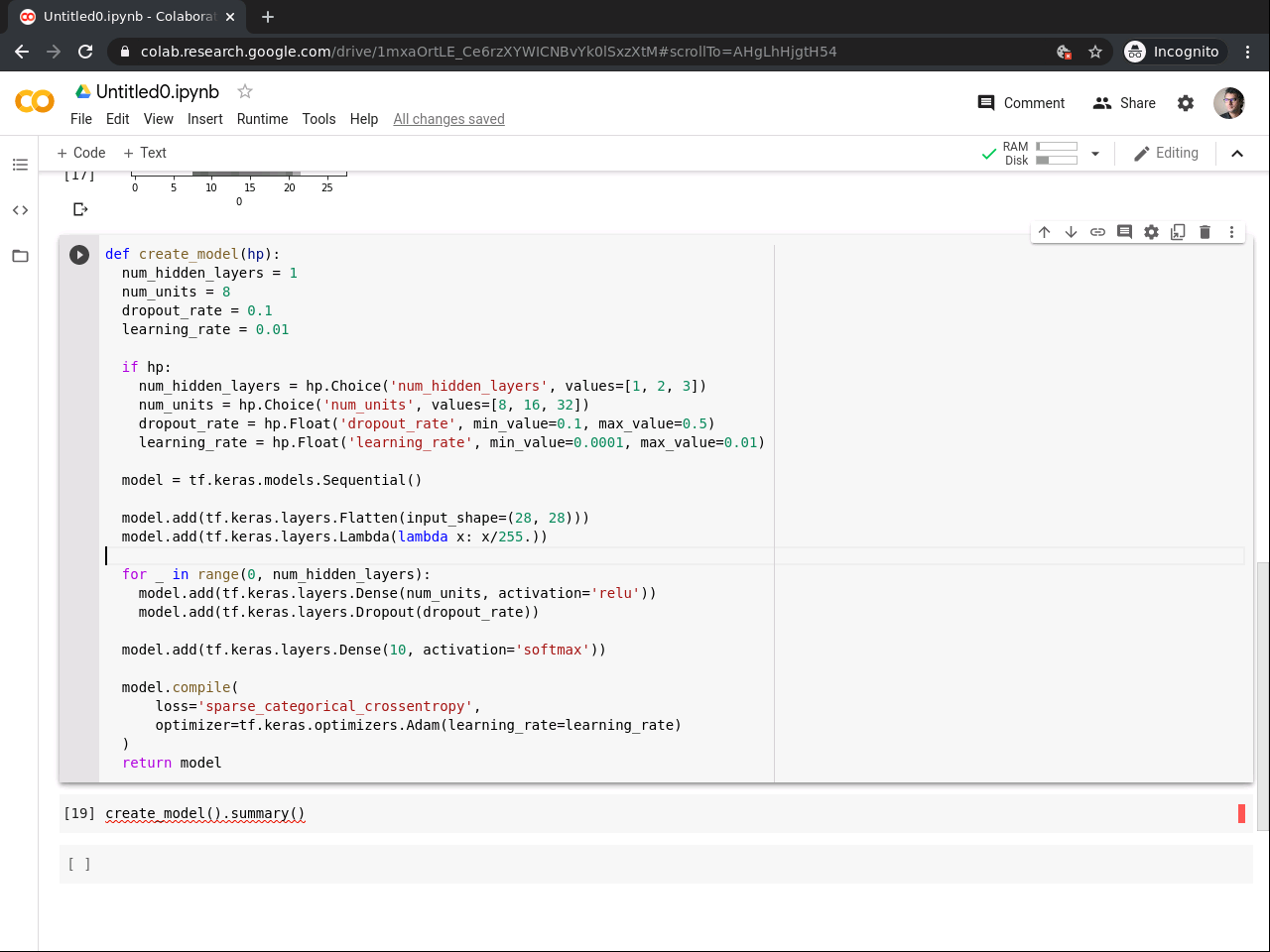The height and width of the screenshot is (952, 1270).
Task: View site information lock icon
Action: coord(124,52)
